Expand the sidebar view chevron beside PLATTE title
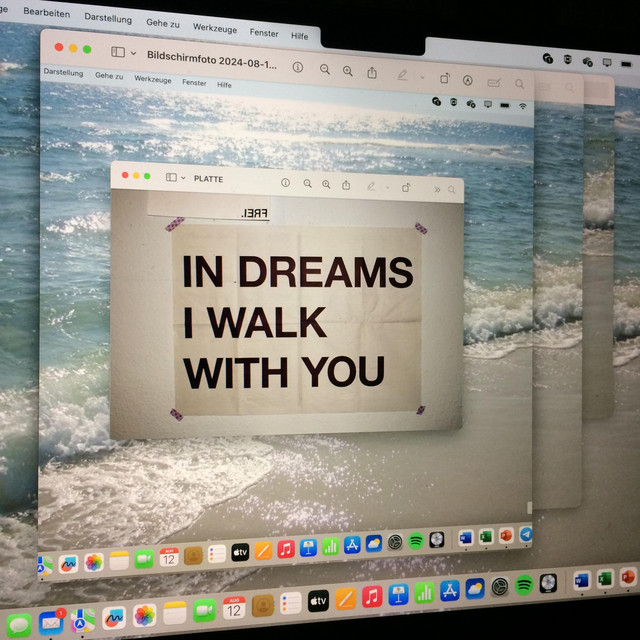The height and width of the screenshot is (640, 640). pyautogui.click(x=183, y=178)
